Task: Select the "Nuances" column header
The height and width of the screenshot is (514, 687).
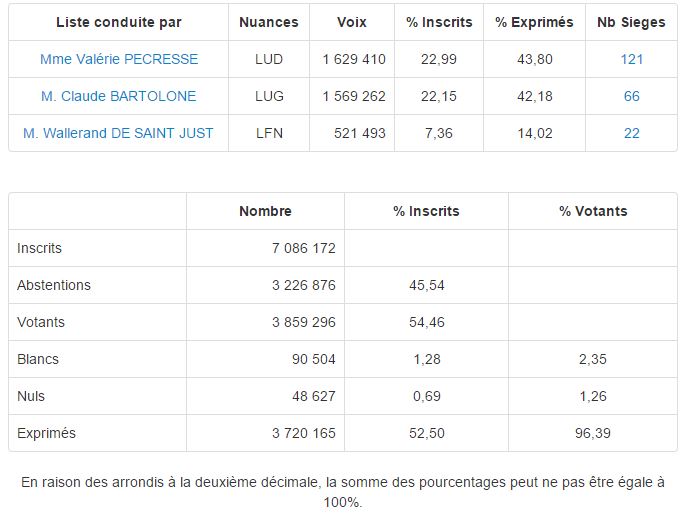Action: click(269, 22)
